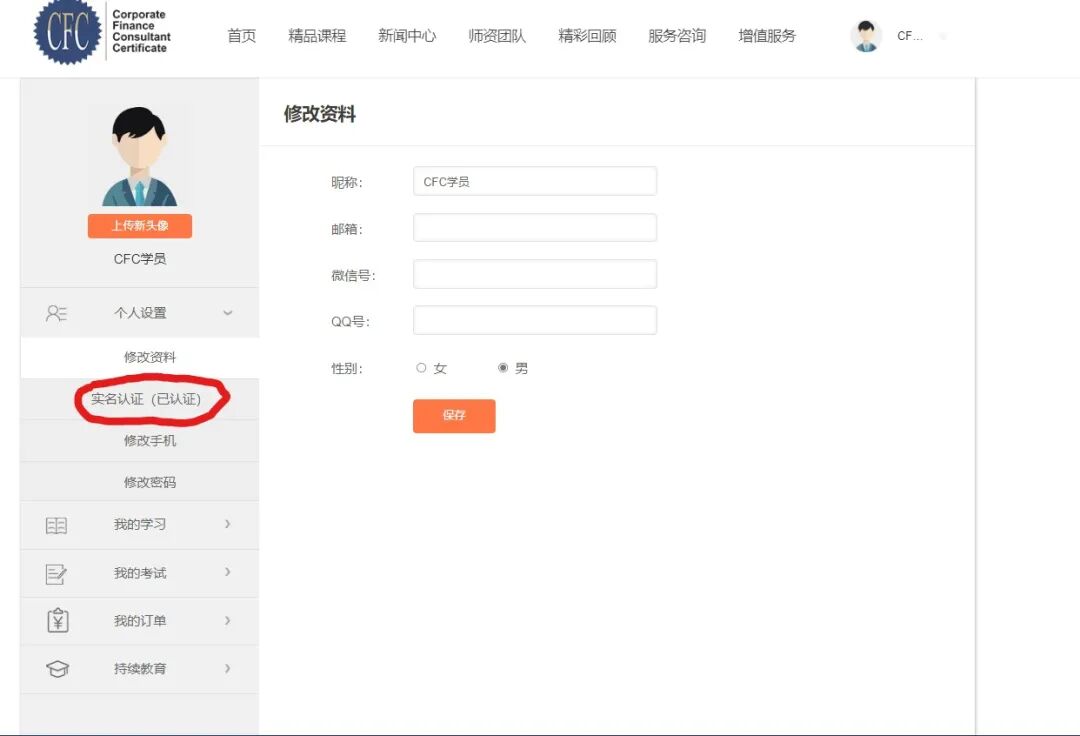Viewport: 1080px width, 736px height.
Task: Click the 修改资料 page heading
Action: [x=320, y=114]
